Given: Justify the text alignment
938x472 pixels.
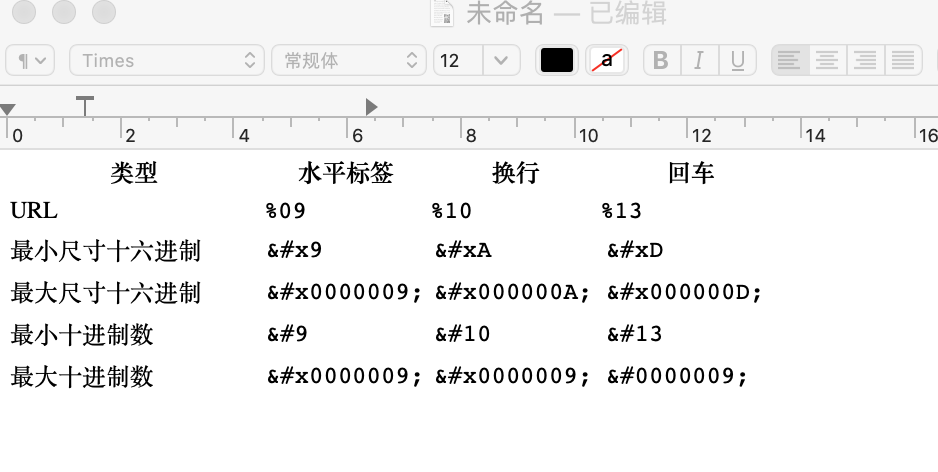Looking at the screenshot, I should tap(903, 60).
